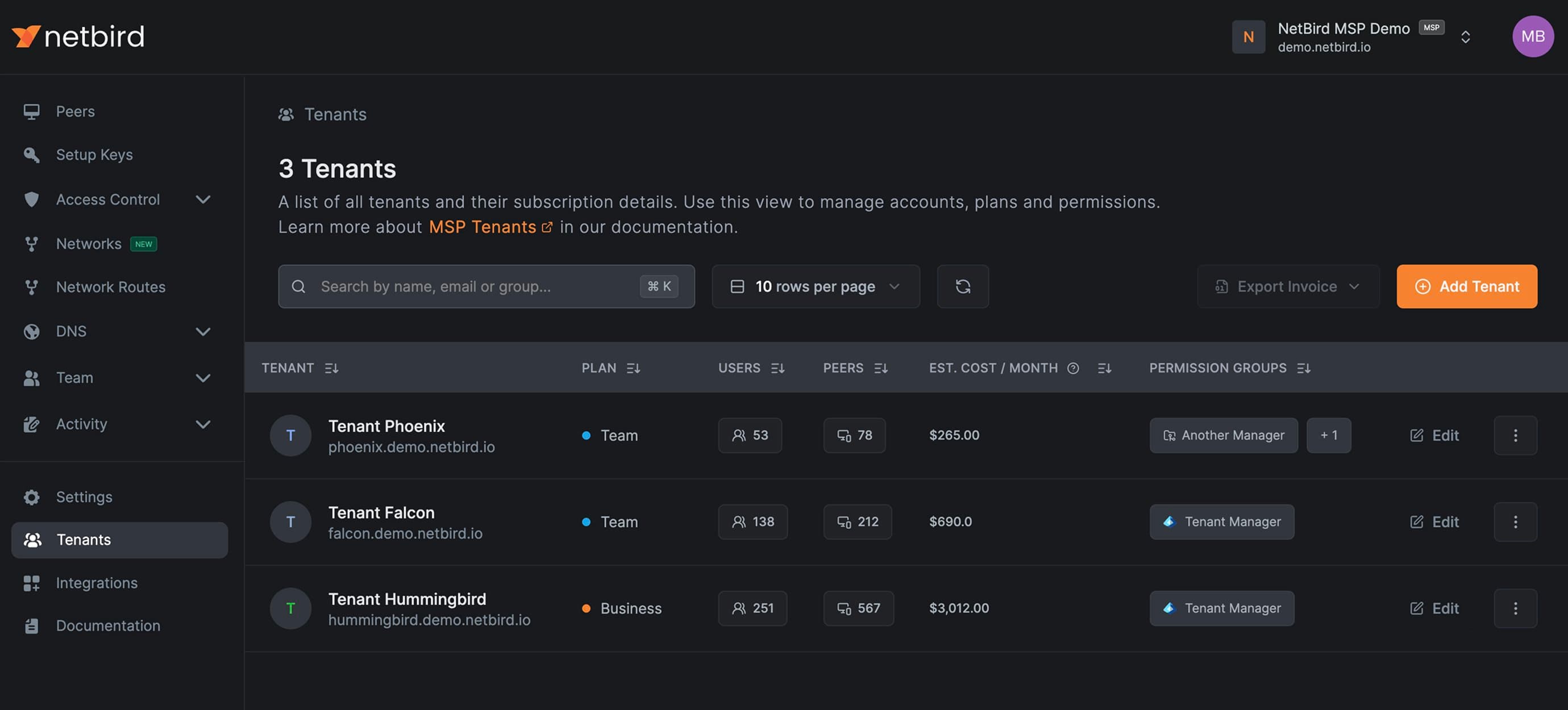Go to Peers in the sidebar

(75, 111)
